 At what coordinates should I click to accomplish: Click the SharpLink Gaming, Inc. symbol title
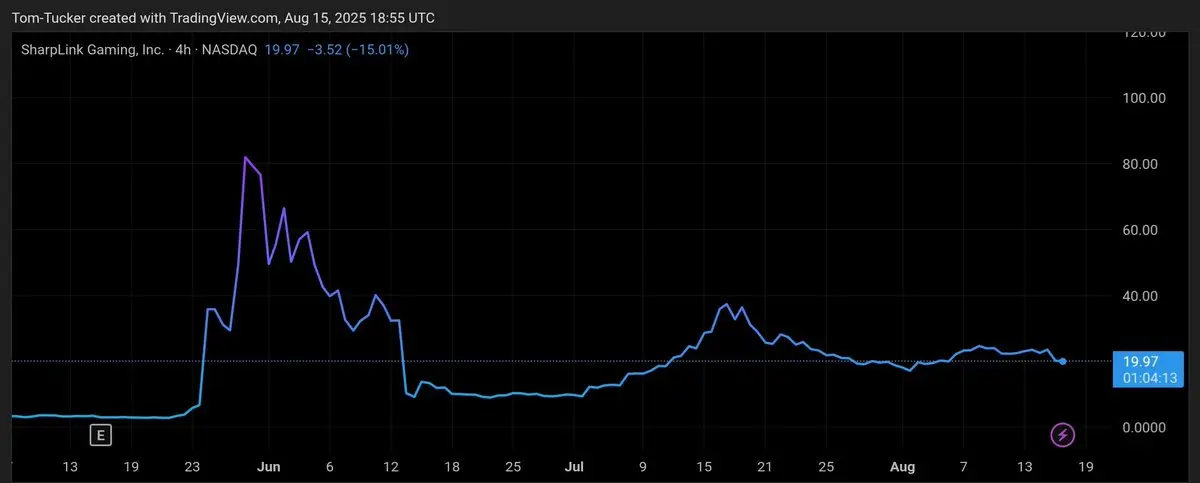pyautogui.click(x=93, y=49)
